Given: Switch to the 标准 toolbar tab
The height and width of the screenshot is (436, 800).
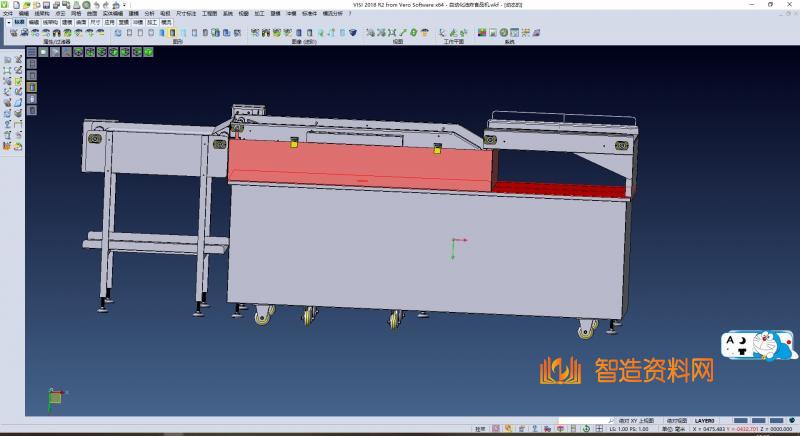Looking at the screenshot, I should pos(19,21).
